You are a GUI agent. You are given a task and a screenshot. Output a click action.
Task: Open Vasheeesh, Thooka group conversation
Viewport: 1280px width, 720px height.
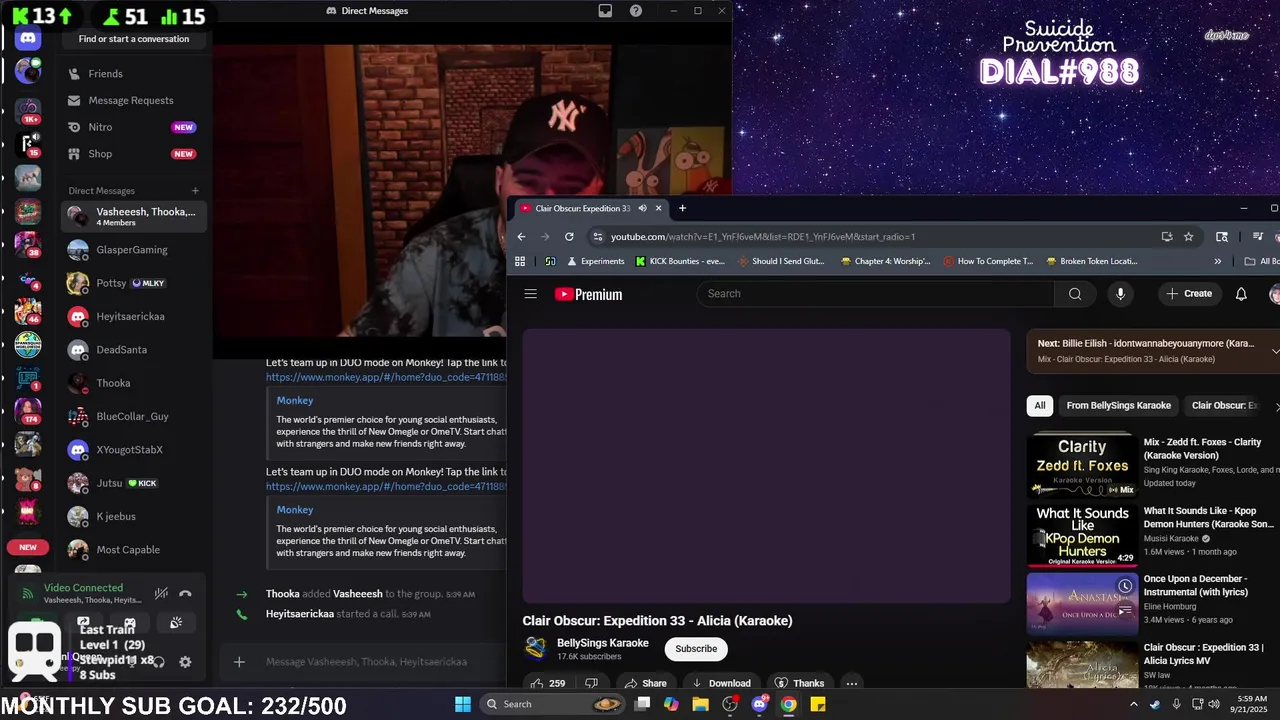pos(133,216)
